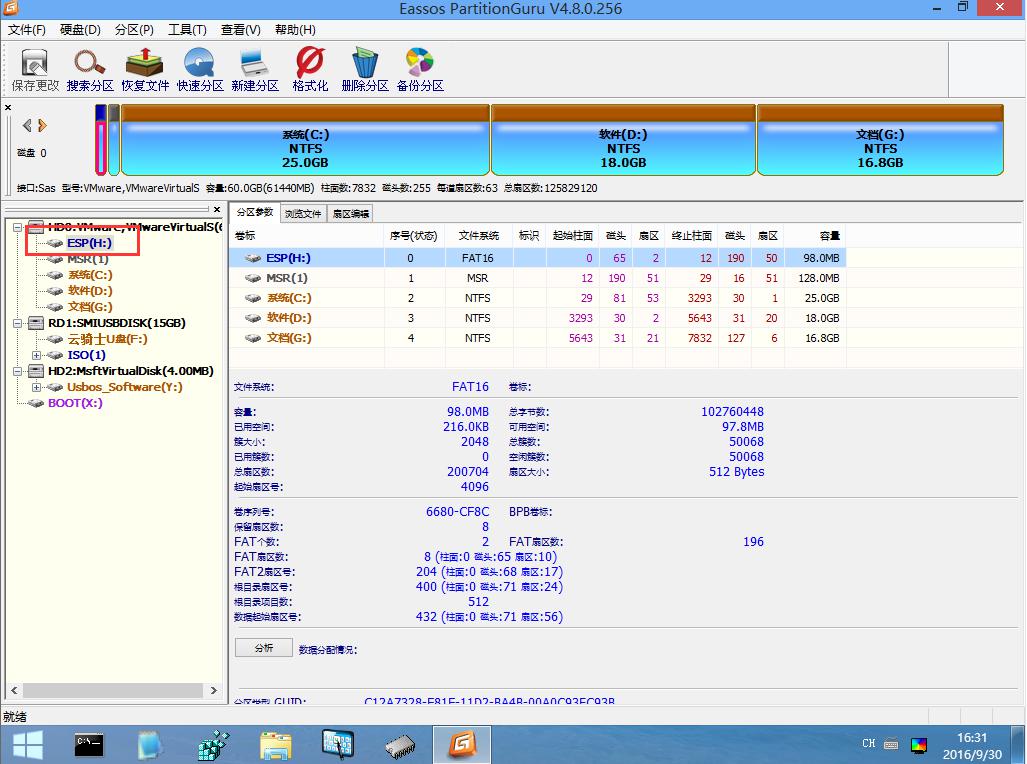Click the Recover Files (恢复文件) toolbar icon
The width and height of the screenshot is (1027, 764).
(145, 69)
